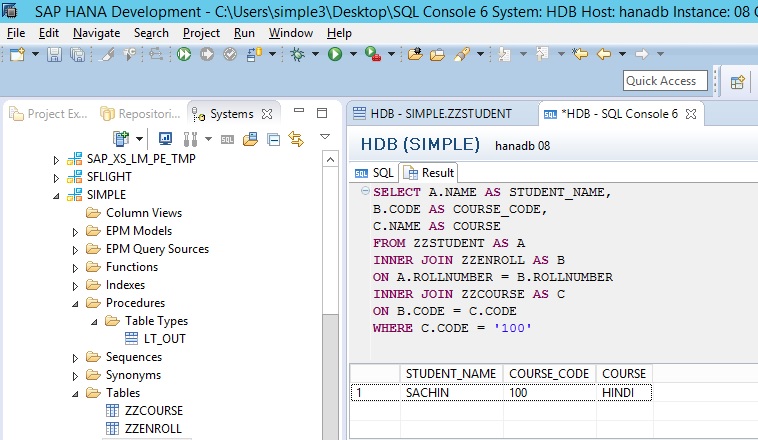Expand the SFLIGHT schema node
Viewport: 758px width, 440px height.
[x=56, y=178]
